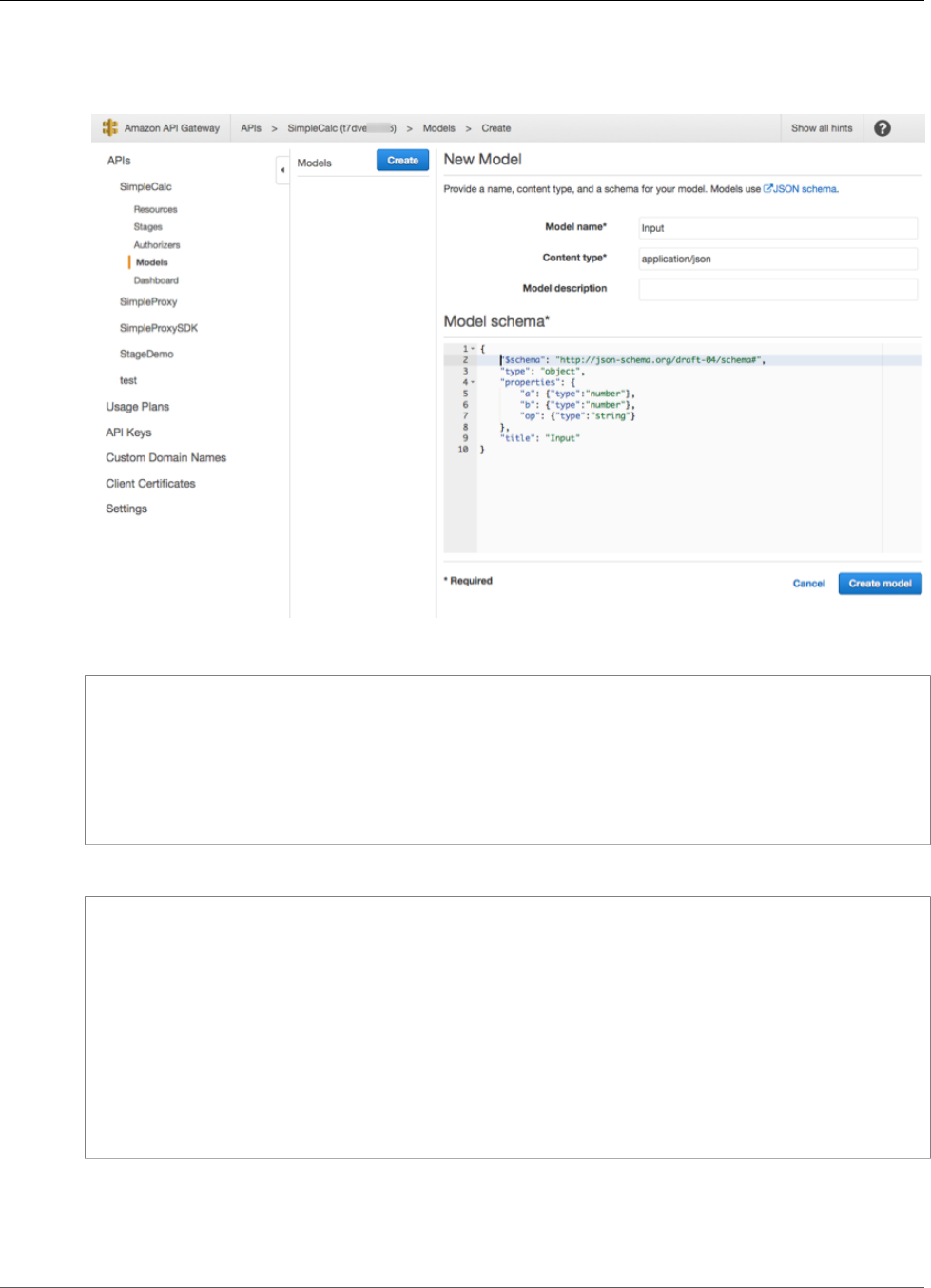The height and width of the screenshot is (1288, 931).
Task: Open the help question mark icon
Action: [883, 128]
